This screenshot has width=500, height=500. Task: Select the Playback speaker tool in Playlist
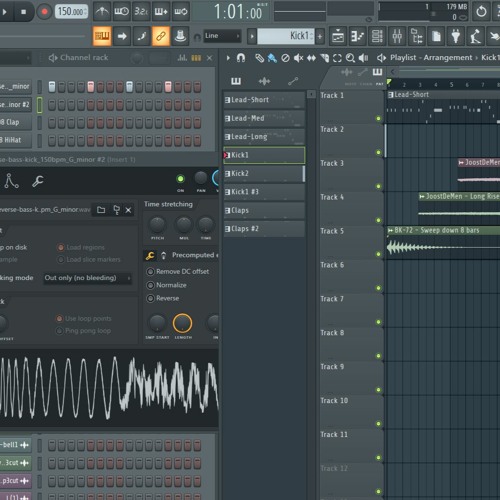pos(363,58)
